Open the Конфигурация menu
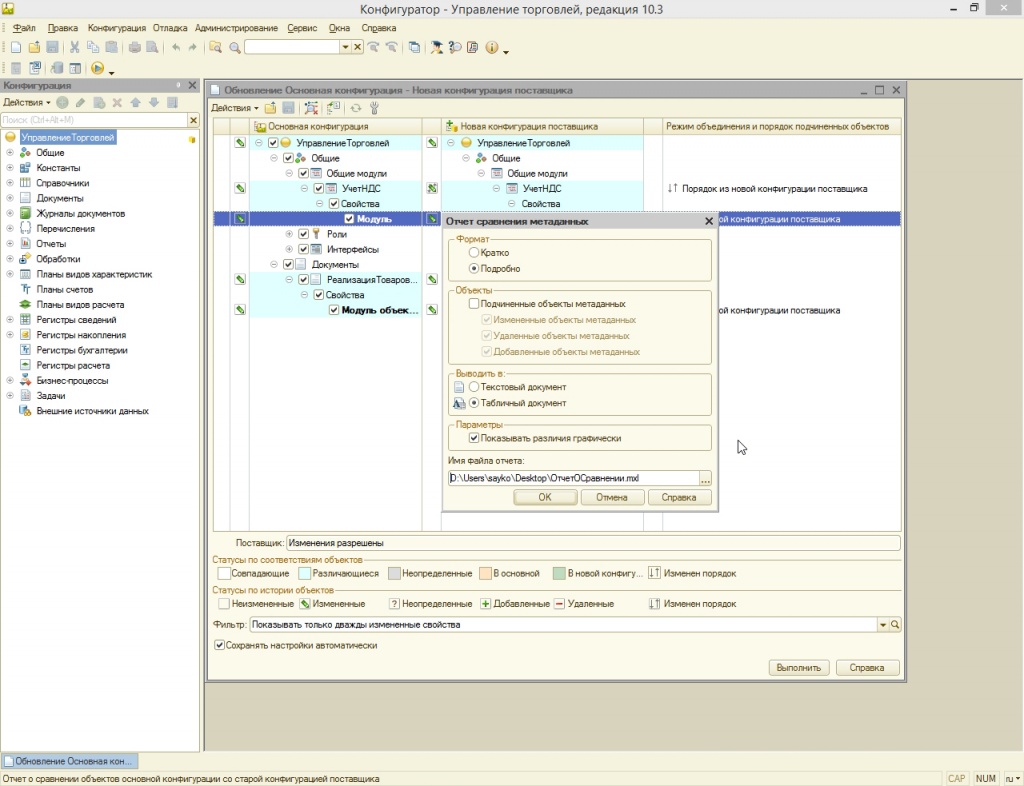Viewport: 1024px width, 786px height. point(116,28)
